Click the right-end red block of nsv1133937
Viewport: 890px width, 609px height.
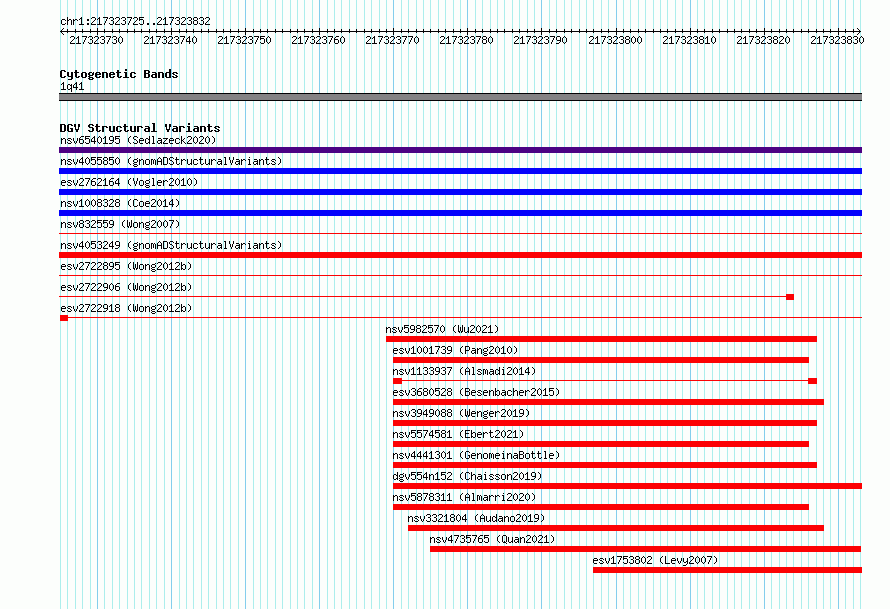[812, 381]
